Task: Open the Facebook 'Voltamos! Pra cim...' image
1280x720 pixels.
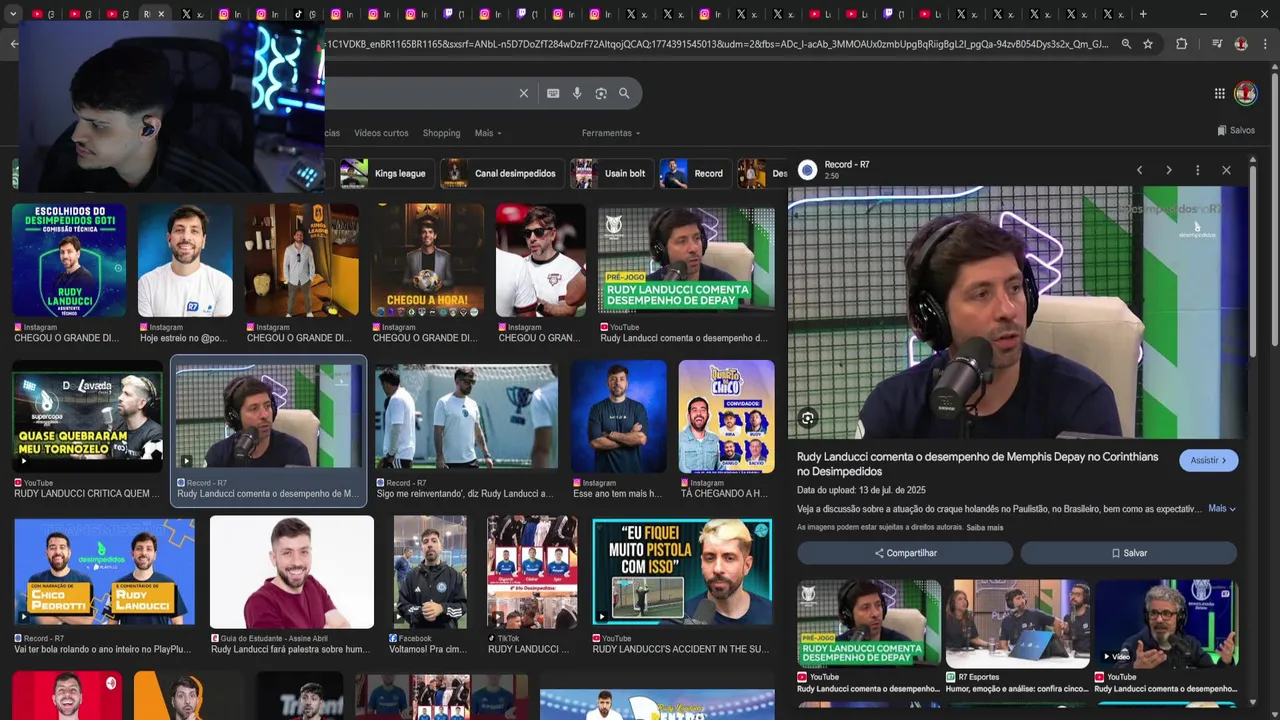Action: click(430, 572)
